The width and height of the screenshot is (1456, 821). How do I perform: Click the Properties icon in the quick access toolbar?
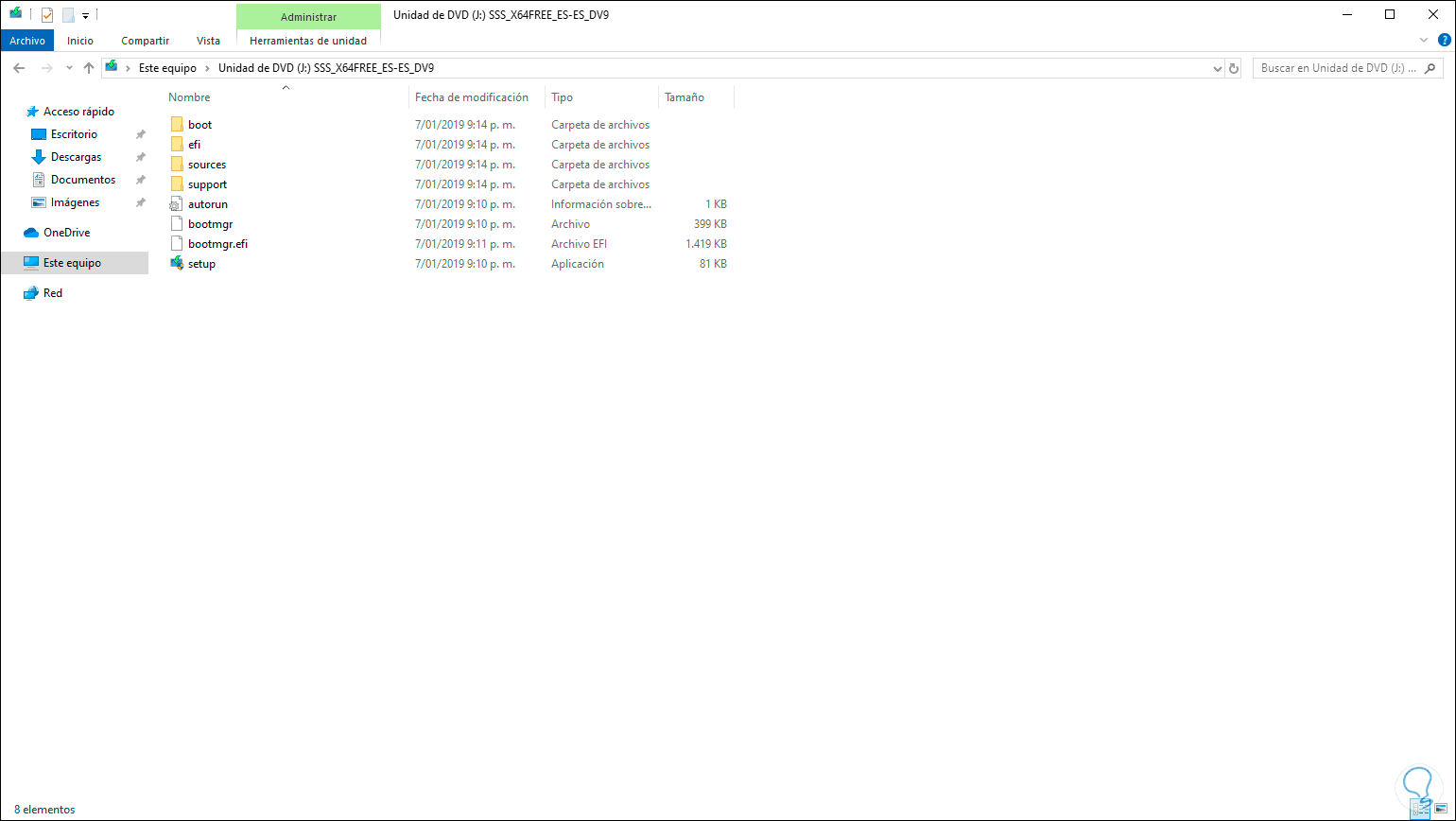[47, 15]
